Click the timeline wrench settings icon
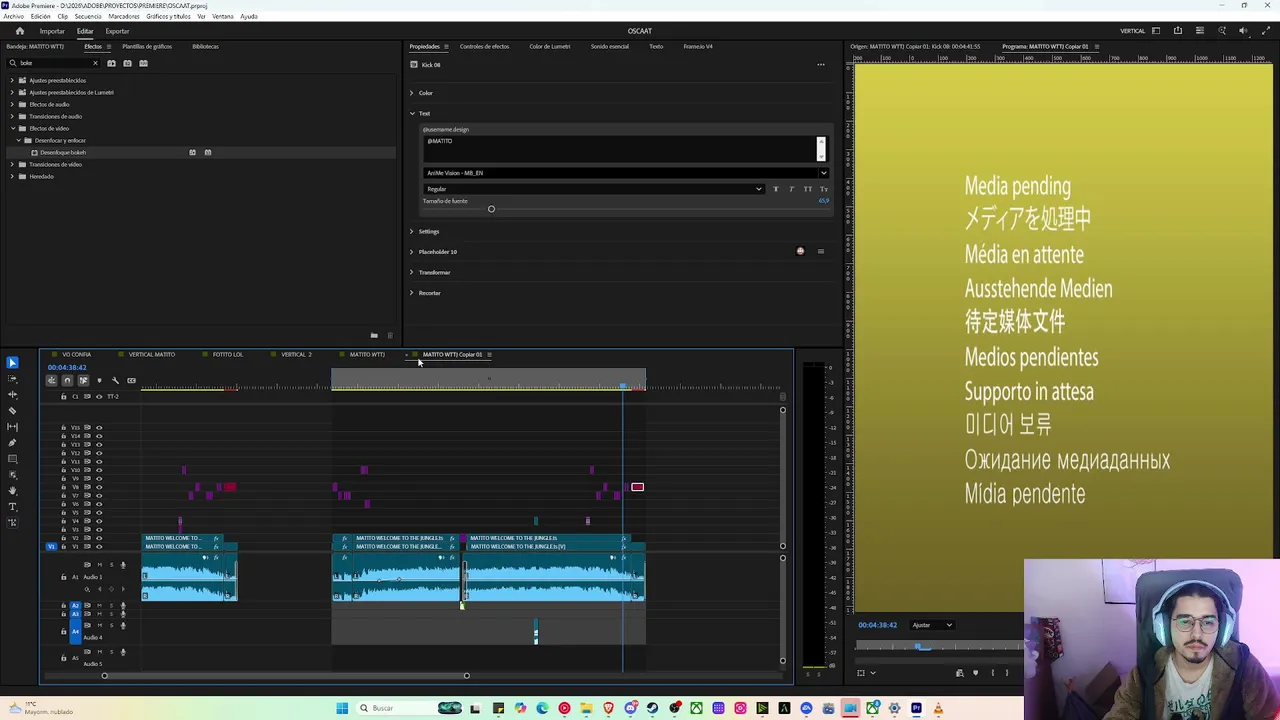 (115, 380)
